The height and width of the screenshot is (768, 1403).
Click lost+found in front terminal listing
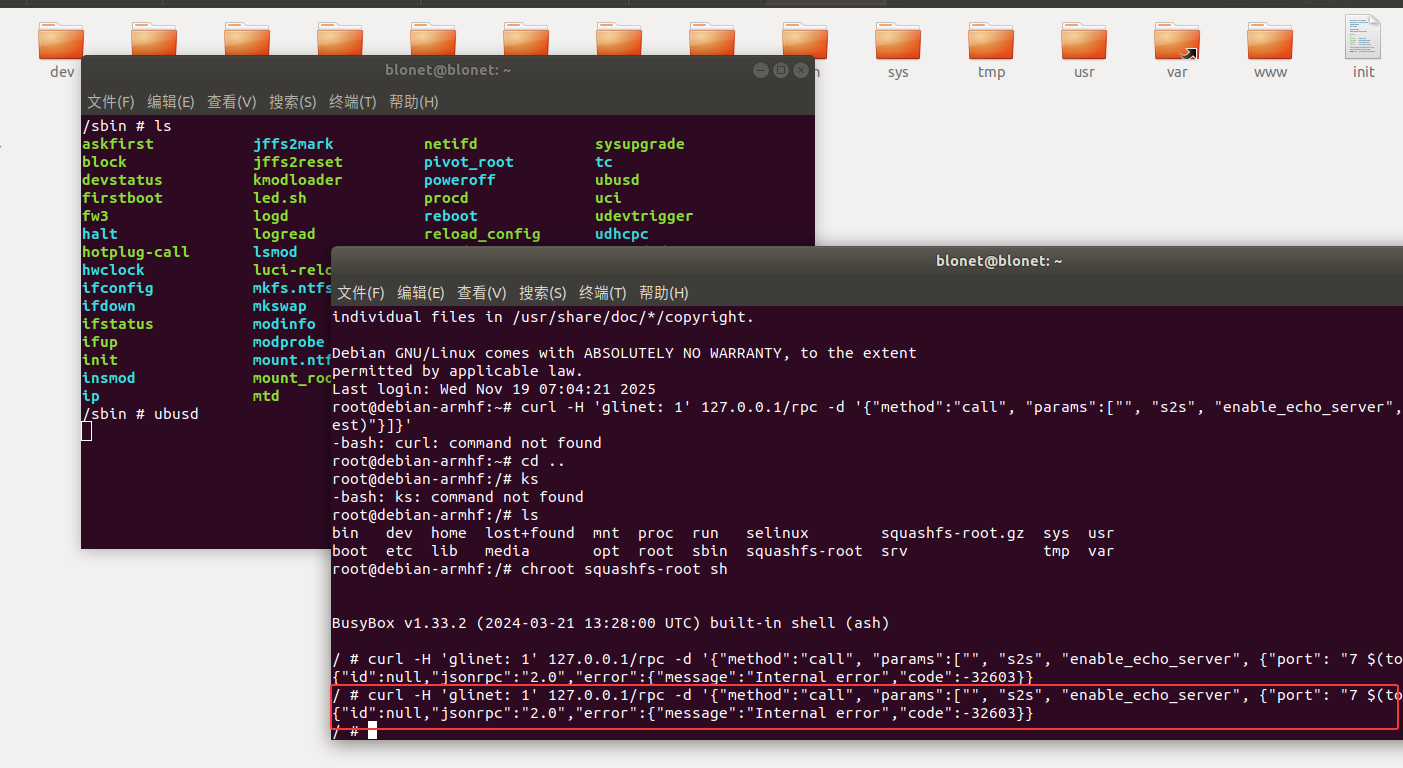530,533
